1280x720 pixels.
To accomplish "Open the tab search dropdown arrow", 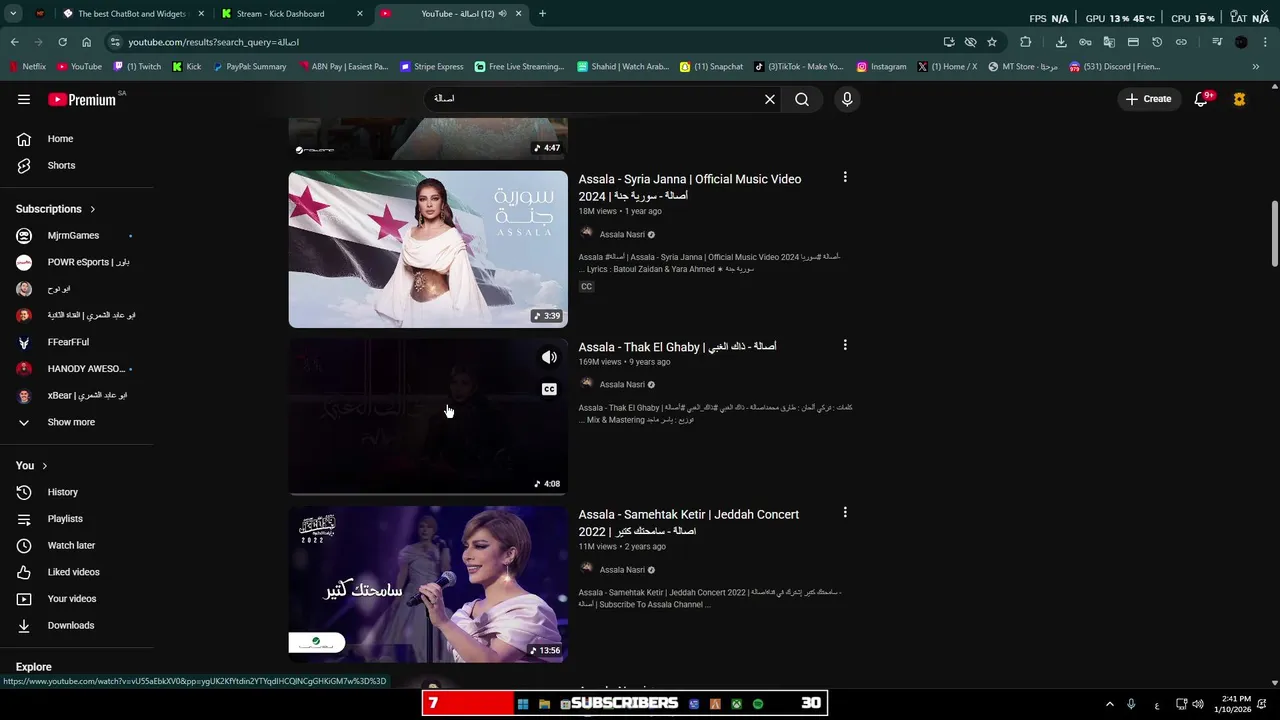I will [x=13, y=14].
